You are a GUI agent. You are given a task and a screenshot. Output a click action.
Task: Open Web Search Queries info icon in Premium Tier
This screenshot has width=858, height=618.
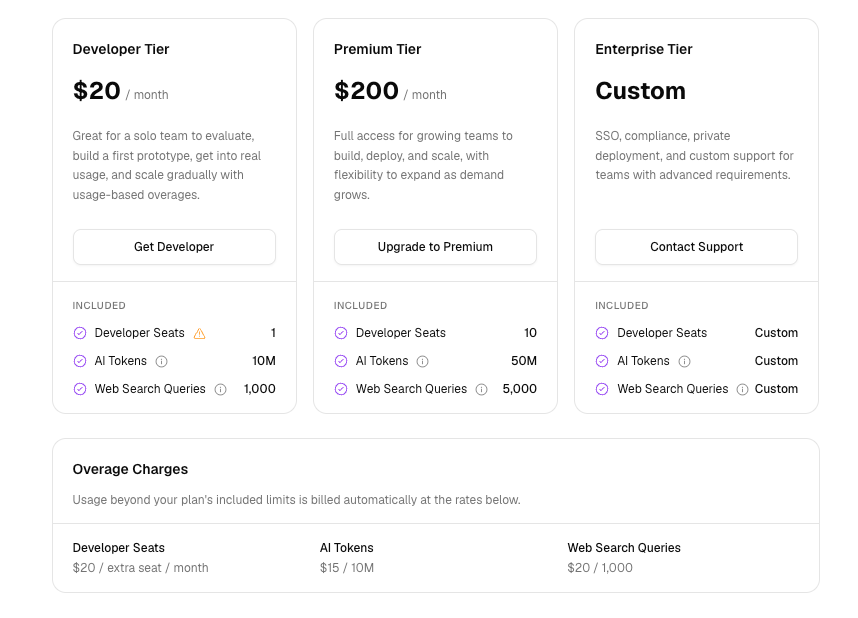tap(482, 389)
